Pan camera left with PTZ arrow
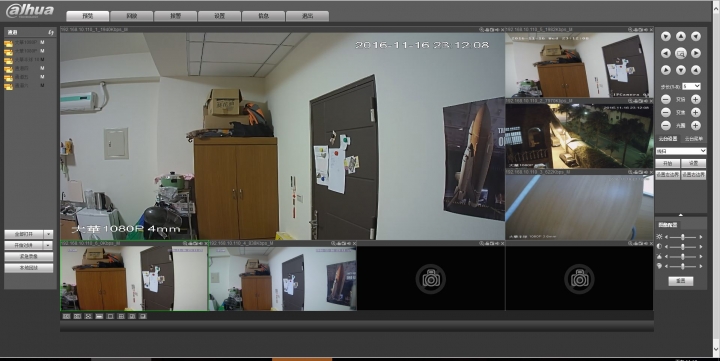720x361 pixels. (x=665, y=53)
